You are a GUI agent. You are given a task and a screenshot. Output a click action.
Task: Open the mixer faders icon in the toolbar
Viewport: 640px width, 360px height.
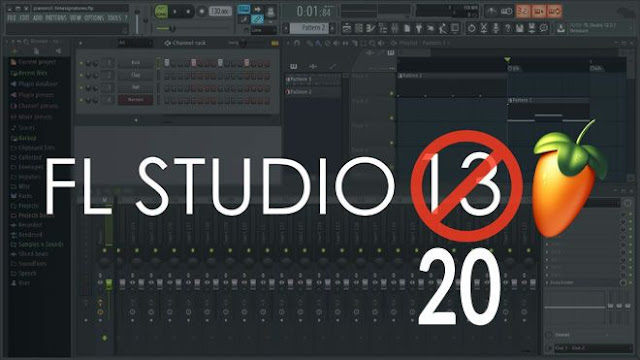(395, 28)
